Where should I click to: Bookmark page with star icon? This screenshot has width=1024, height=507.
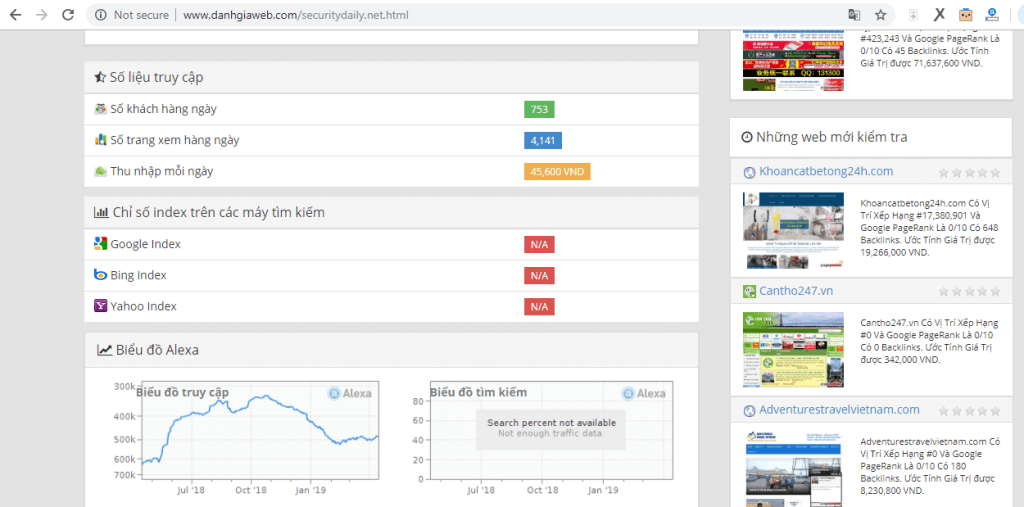tap(880, 14)
